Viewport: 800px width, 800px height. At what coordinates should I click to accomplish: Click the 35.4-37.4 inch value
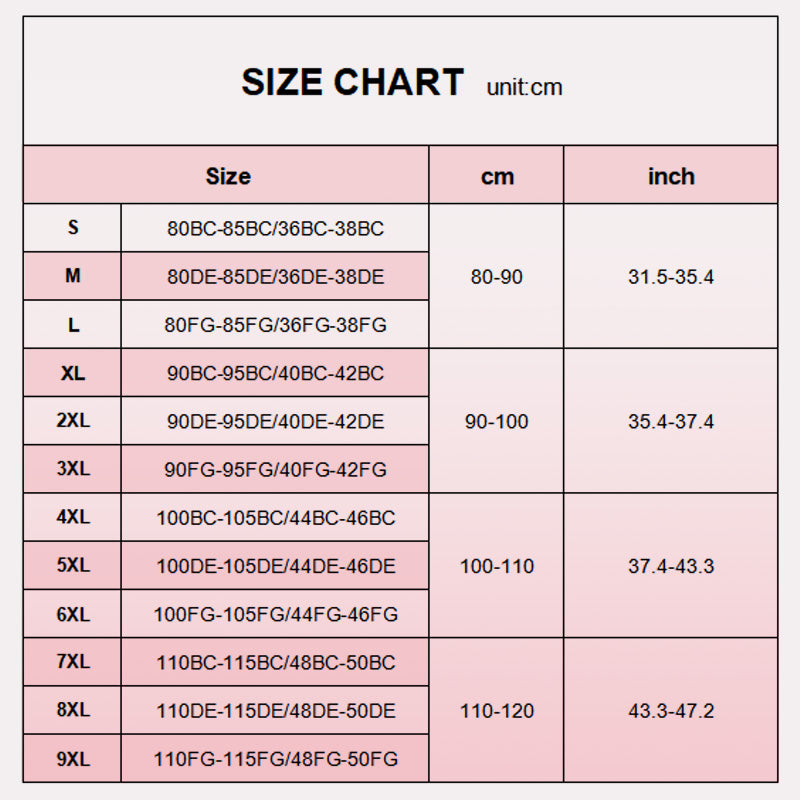671,422
